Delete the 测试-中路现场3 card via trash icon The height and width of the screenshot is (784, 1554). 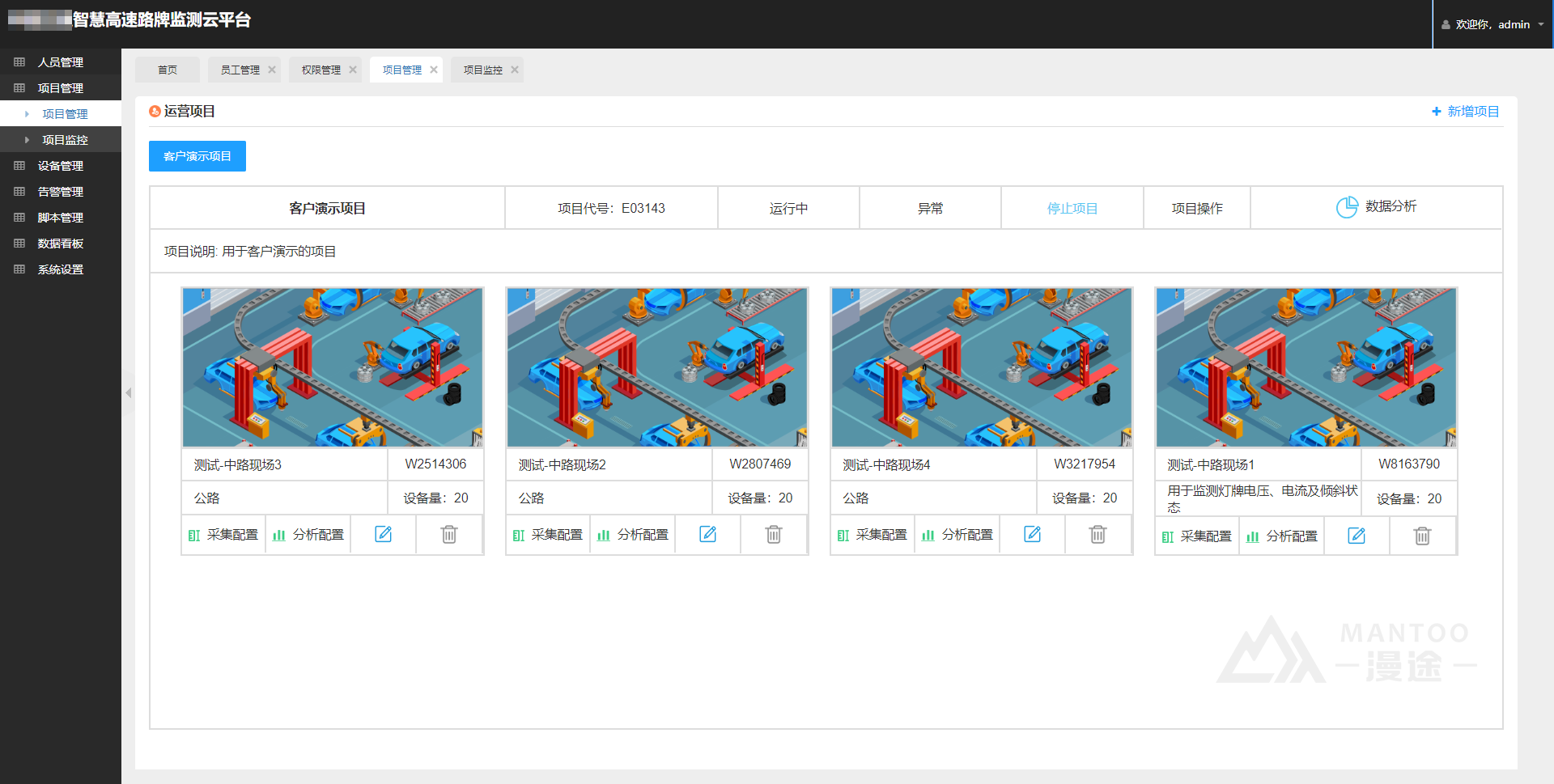[x=449, y=534]
